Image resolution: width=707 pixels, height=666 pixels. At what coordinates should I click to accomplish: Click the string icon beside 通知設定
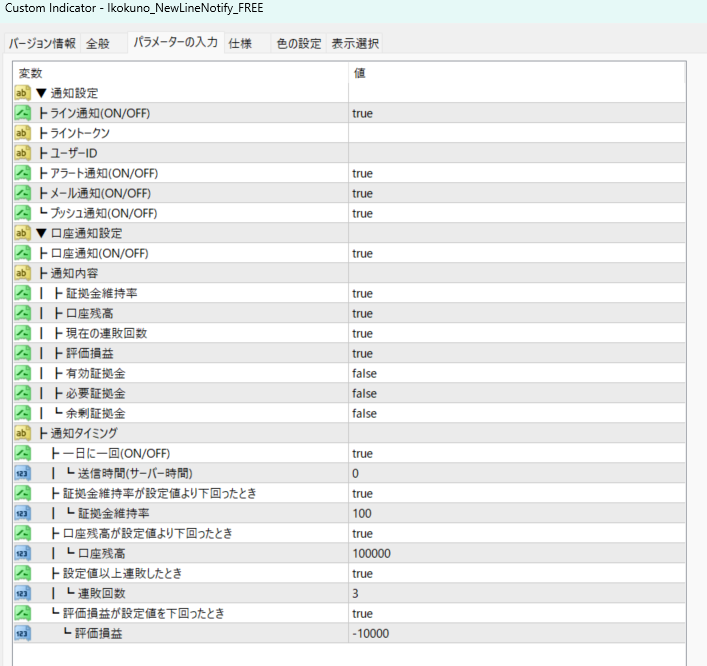[x=23, y=93]
